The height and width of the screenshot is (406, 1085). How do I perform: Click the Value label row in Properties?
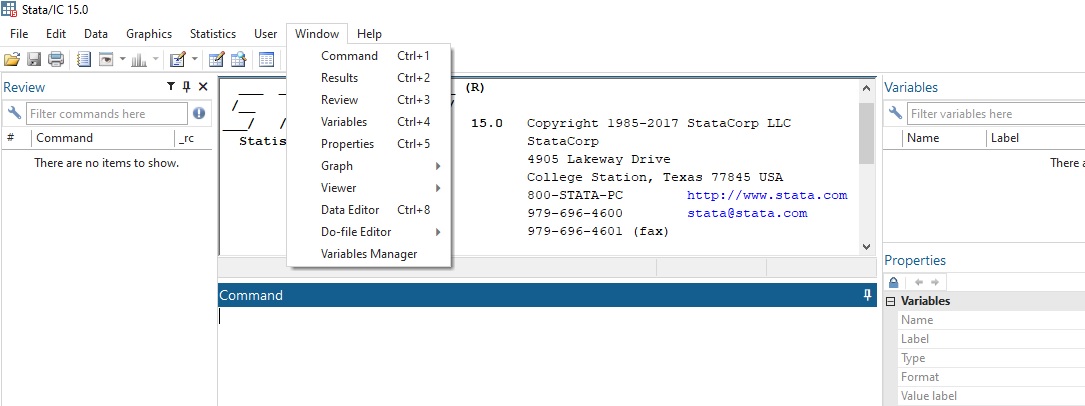(x=991, y=396)
